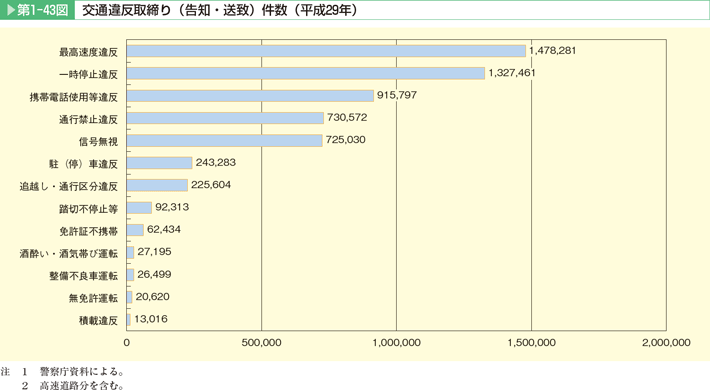The width and height of the screenshot is (710, 390).
Task: Click the chart title 交通違反取締り件数
Action: 220,10
